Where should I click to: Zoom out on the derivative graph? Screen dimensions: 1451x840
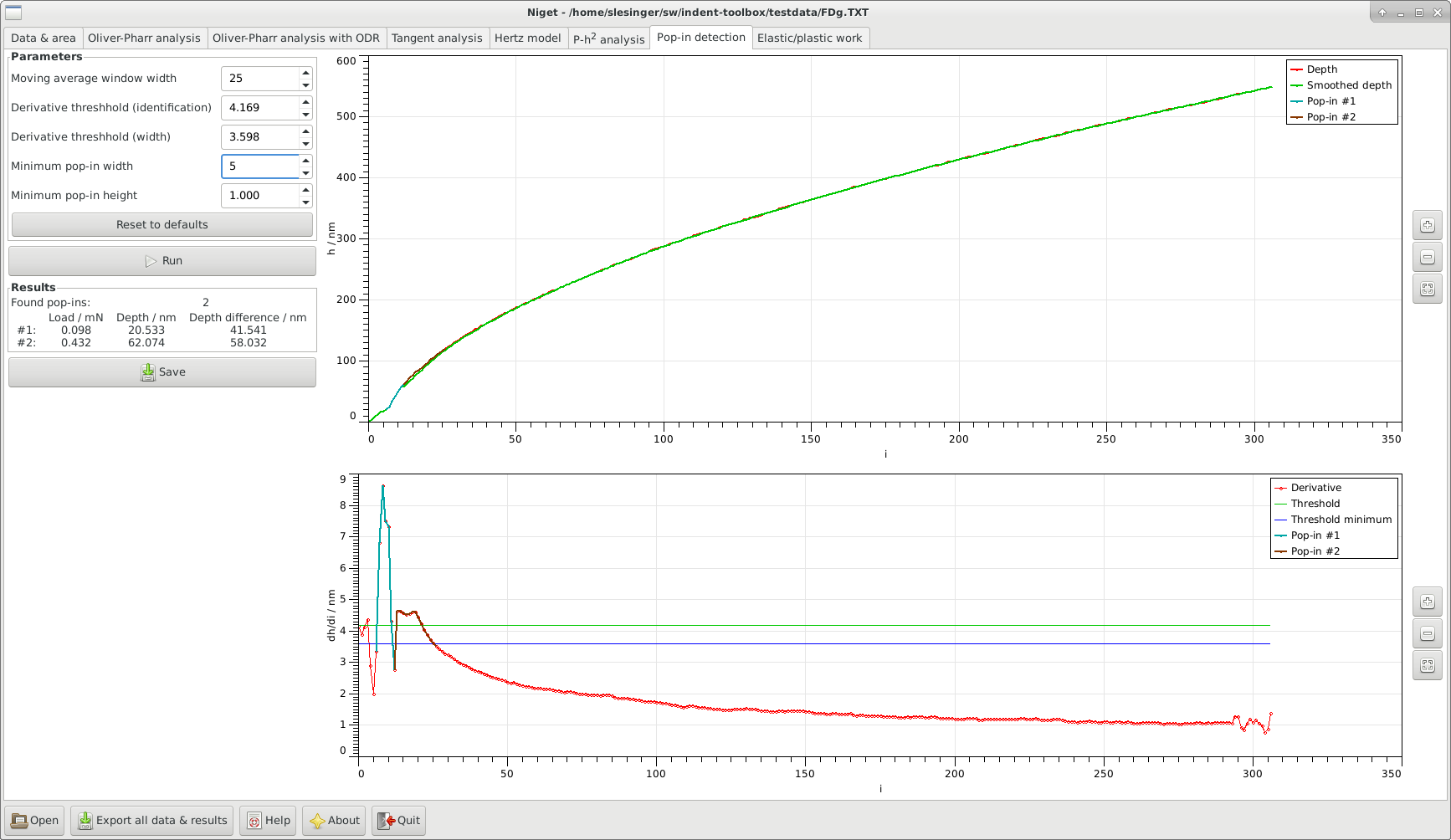pos(1427,633)
